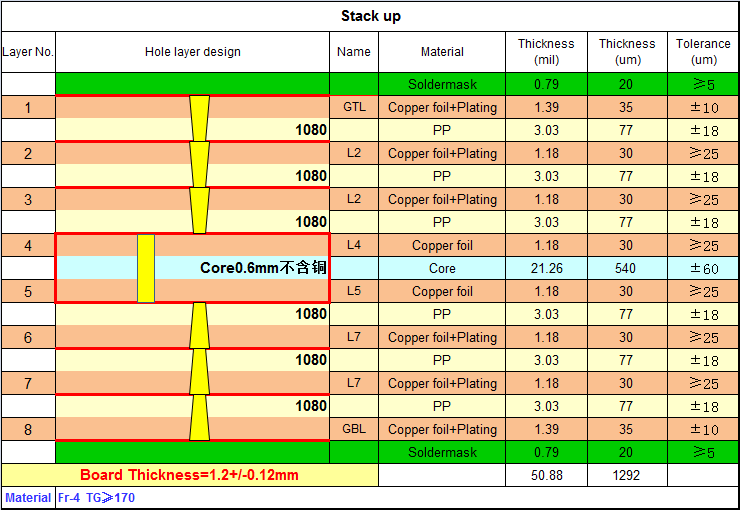The height and width of the screenshot is (510, 740).
Task: Select the "Core" material cell
Action: (442, 268)
